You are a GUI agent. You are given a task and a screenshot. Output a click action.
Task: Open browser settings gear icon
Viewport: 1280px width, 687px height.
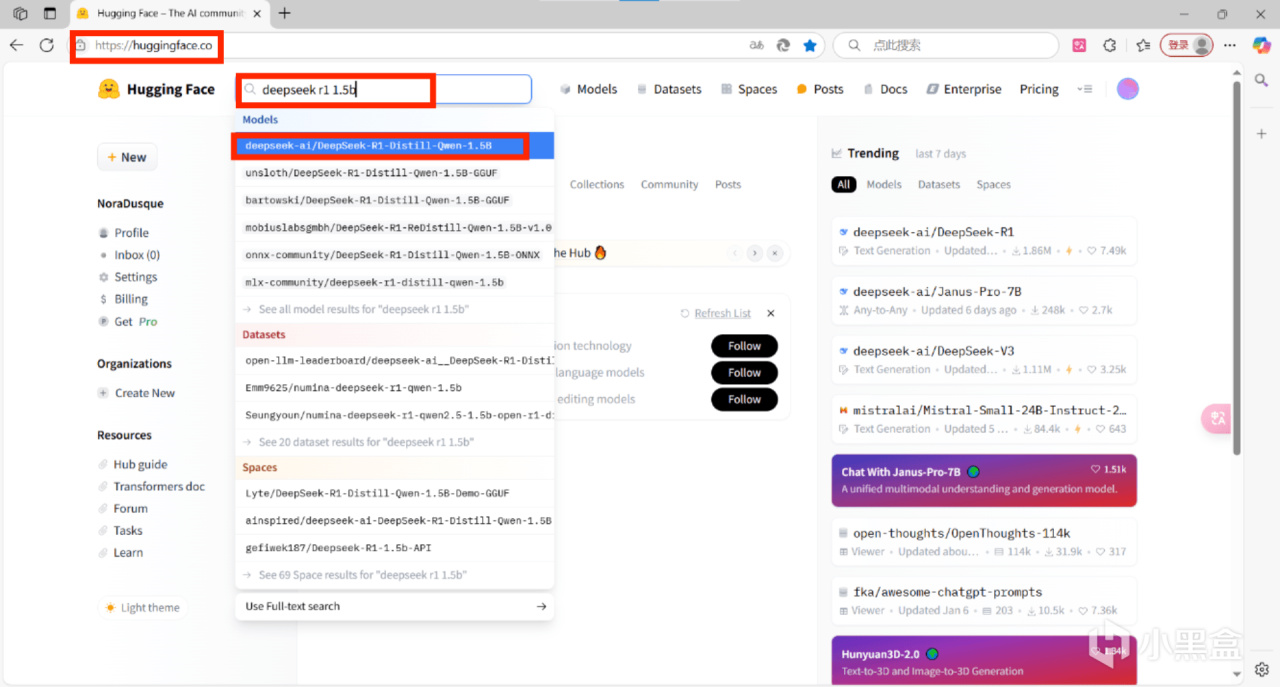click(x=1261, y=669)
